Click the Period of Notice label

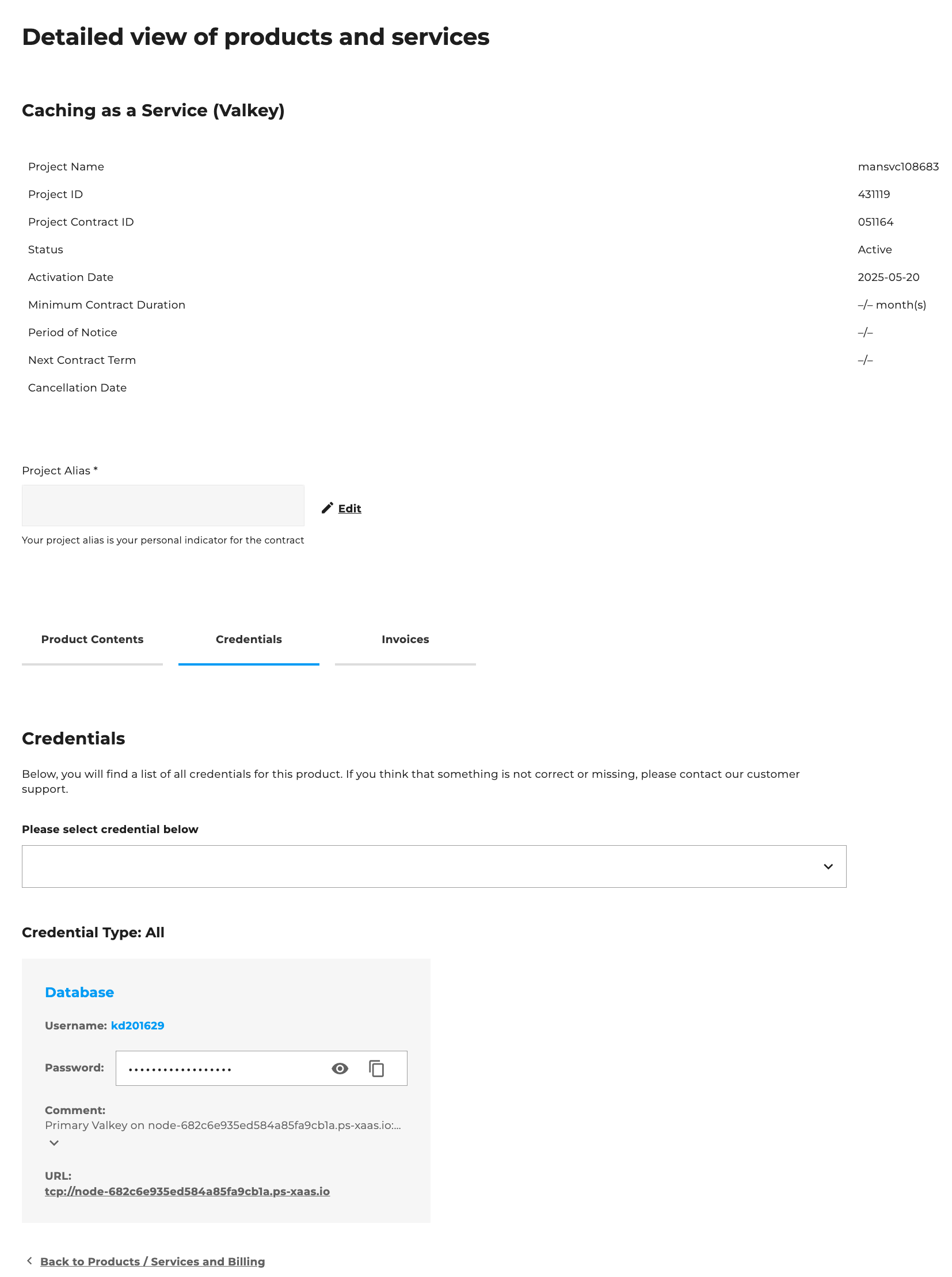73,333
